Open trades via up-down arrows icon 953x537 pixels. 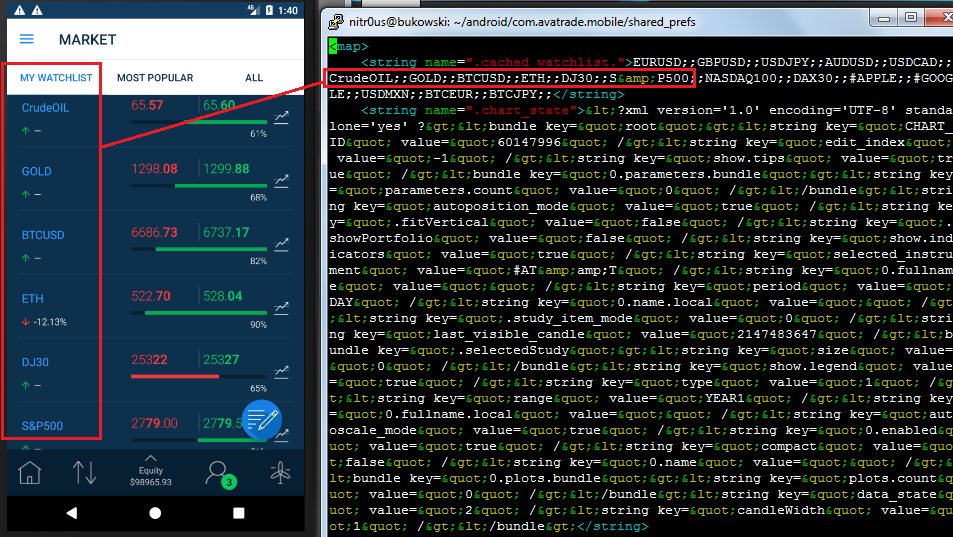coord(84,472)
